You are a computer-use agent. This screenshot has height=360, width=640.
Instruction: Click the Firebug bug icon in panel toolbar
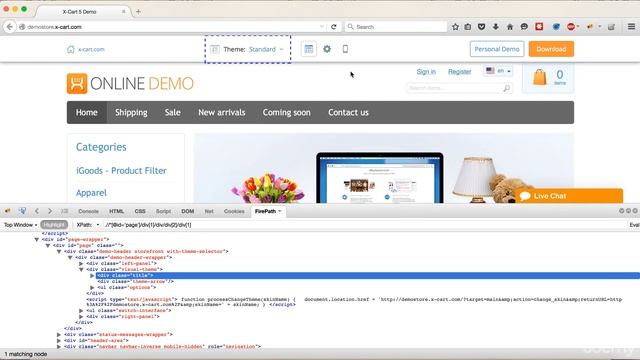[x=8, y=211]
